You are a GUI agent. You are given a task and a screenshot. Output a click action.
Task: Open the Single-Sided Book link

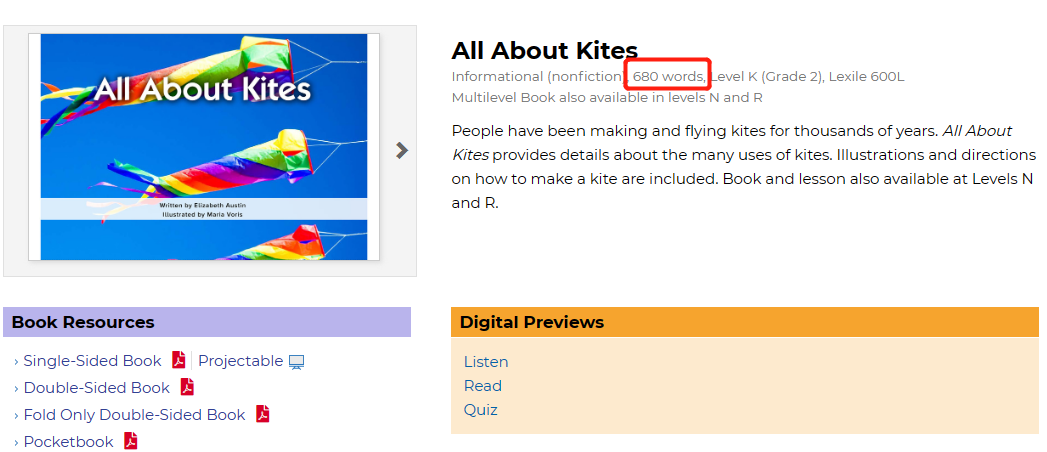[x=92, y=361]
